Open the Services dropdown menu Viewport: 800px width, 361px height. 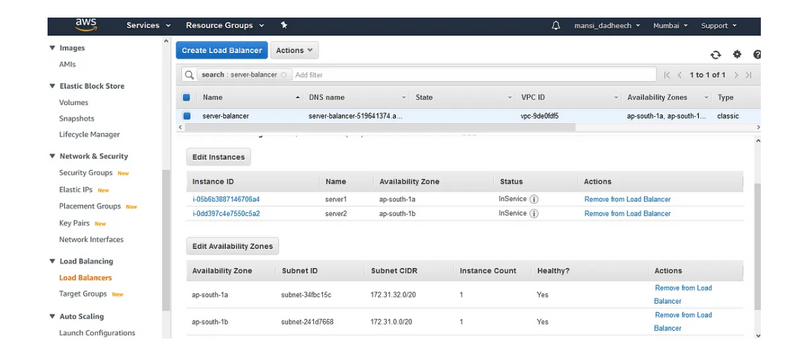pyautogui.click(x=148, y=25)
